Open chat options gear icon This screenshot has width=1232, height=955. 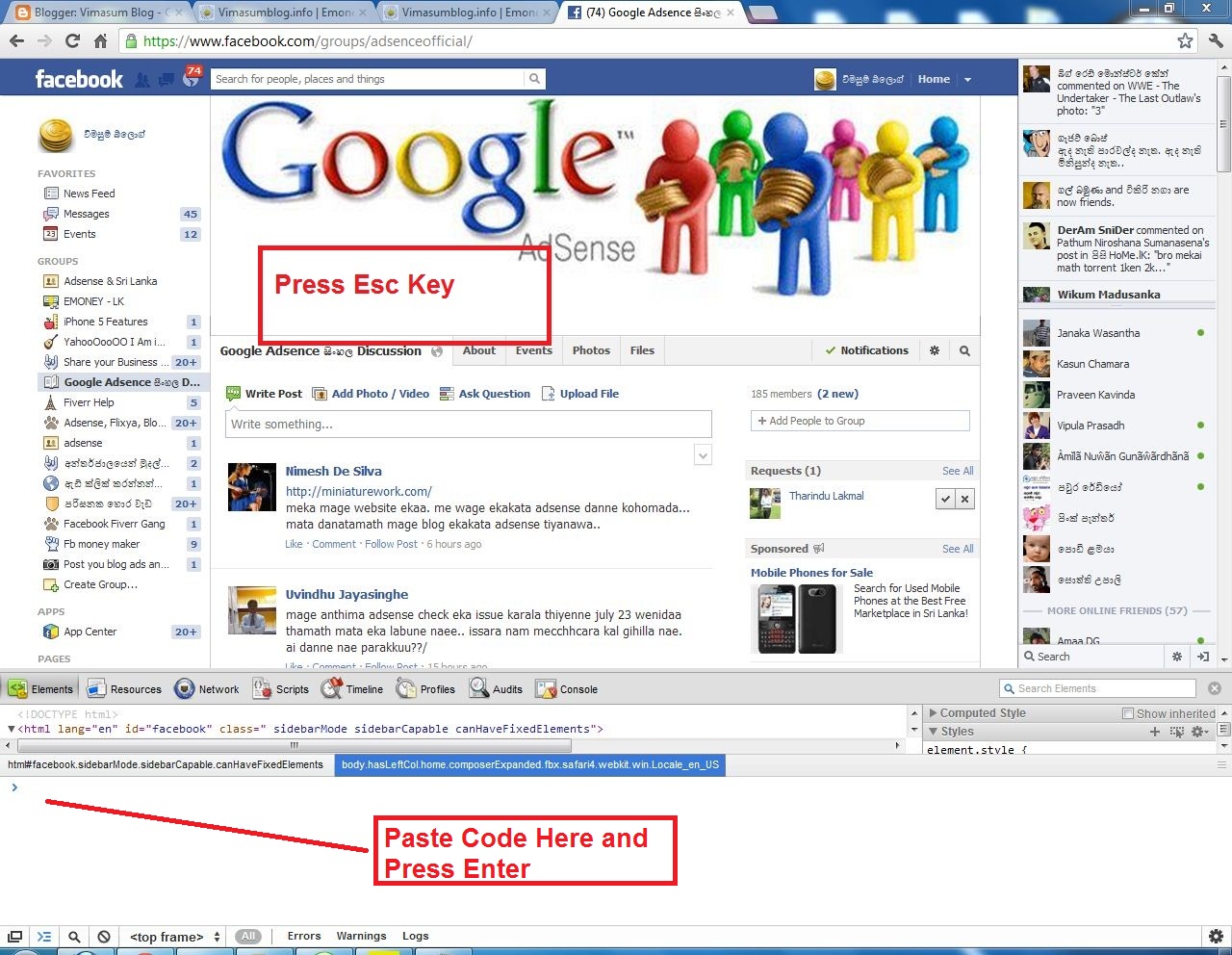coord(1176,657)
